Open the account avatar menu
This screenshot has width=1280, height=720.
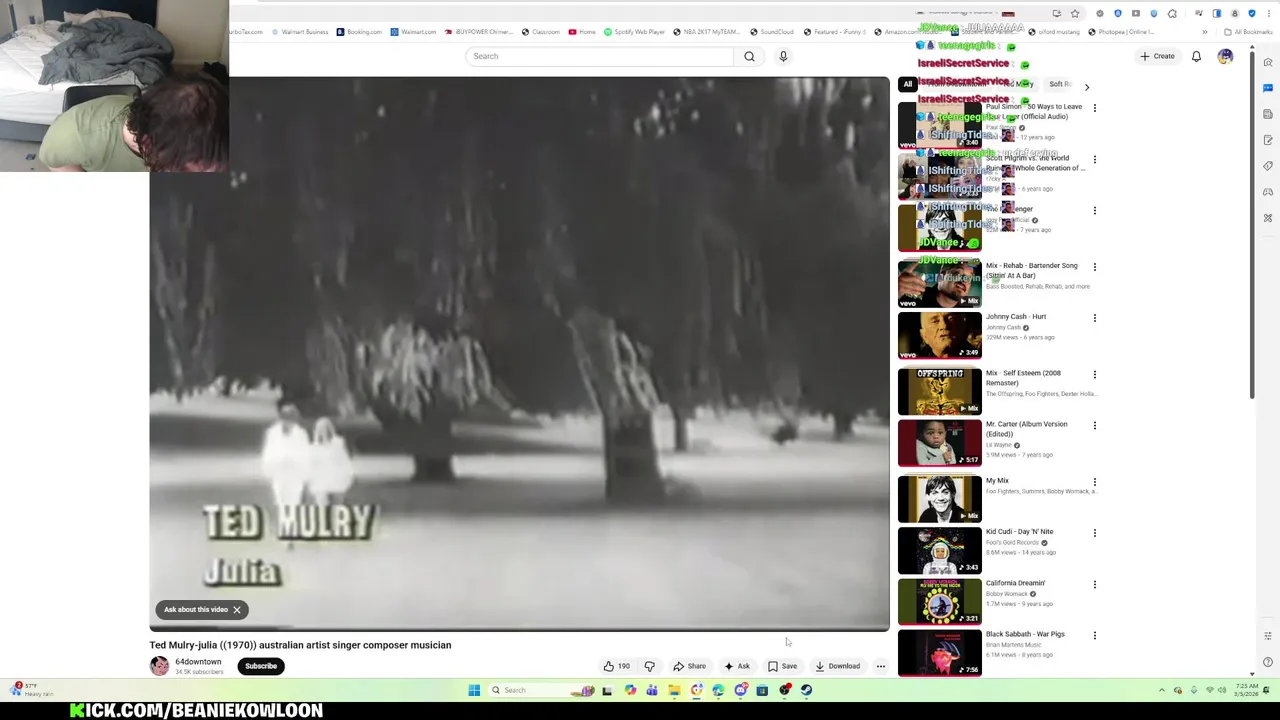pos(1225,56)
